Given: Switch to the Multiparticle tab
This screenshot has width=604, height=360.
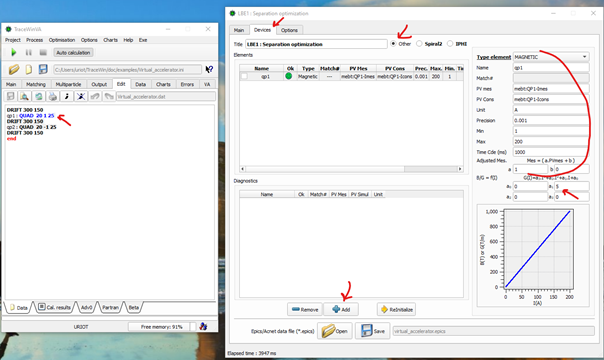Looking at the screenshot, I should (68, 84).
